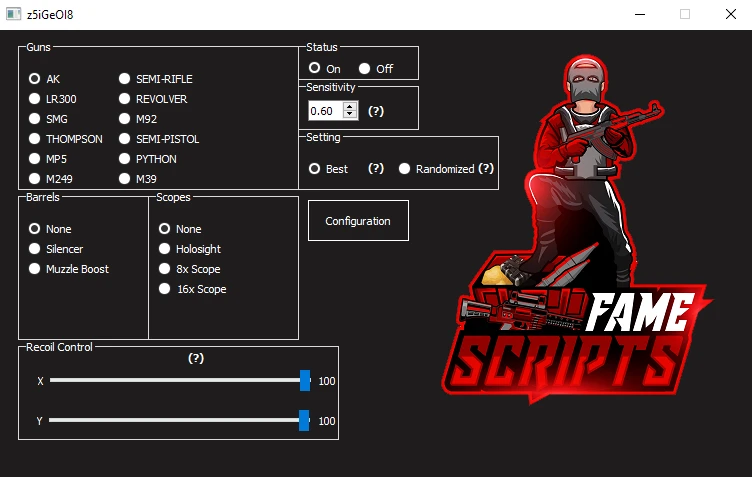Choose SMG from the Guns list
This screenshot has height=477, width=752.
pos(48,118)
